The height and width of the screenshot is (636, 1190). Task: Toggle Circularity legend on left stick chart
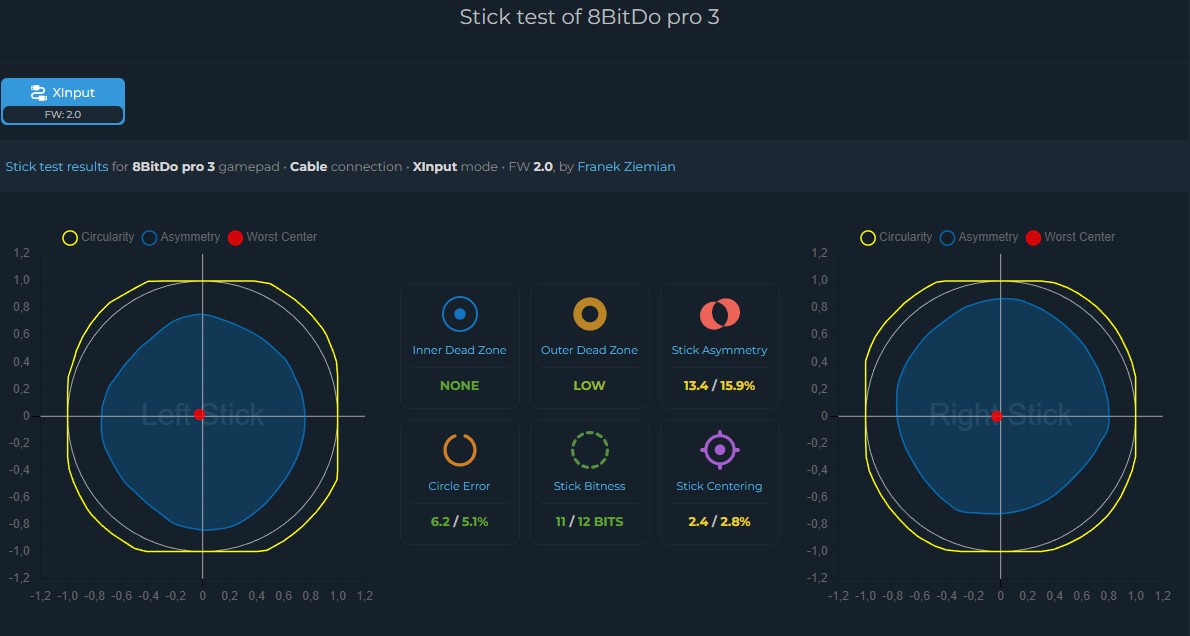point(98,237)
